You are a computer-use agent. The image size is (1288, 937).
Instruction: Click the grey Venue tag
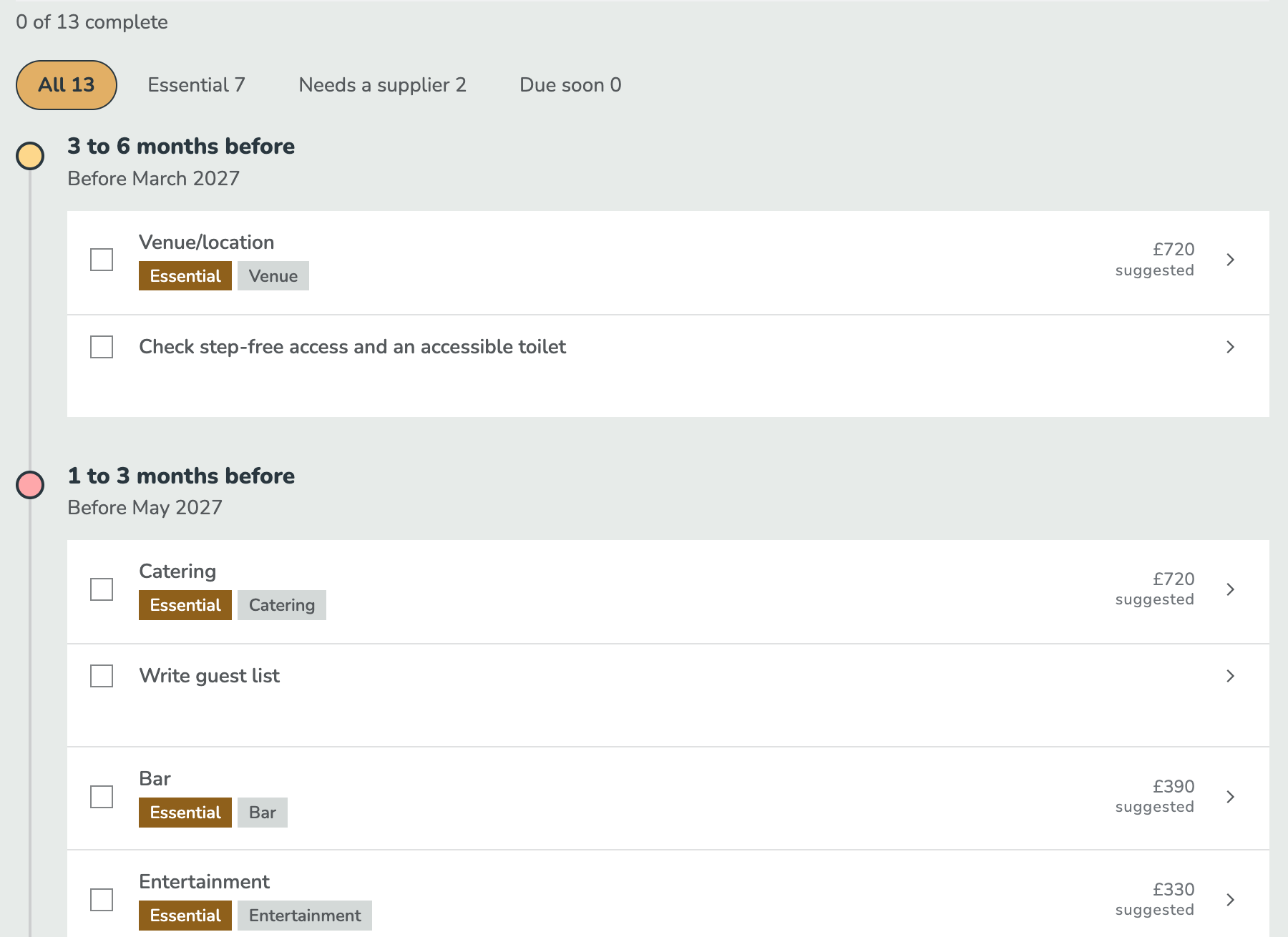tap(273, 276)
